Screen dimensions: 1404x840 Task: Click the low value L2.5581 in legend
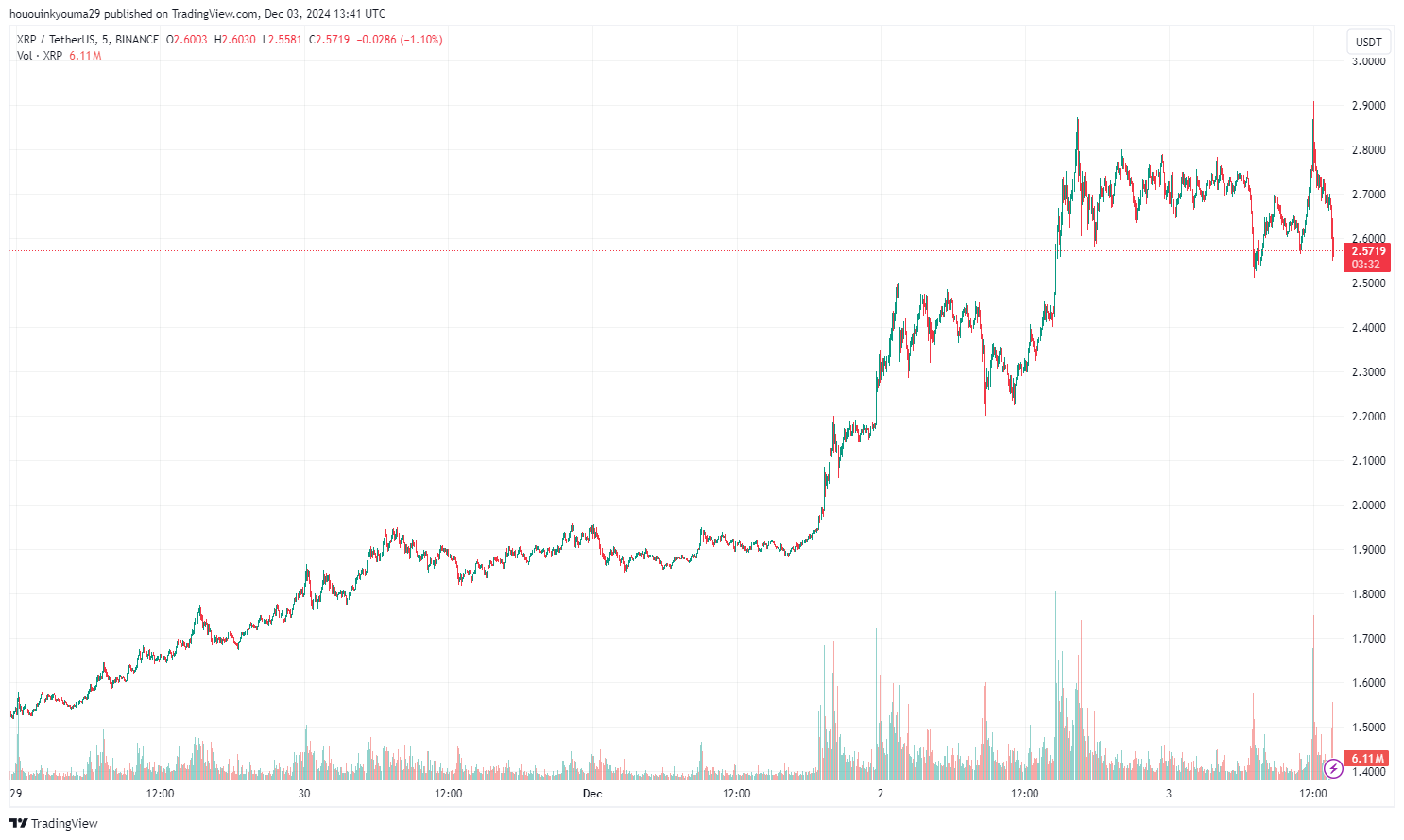click(x=283, y=40)
